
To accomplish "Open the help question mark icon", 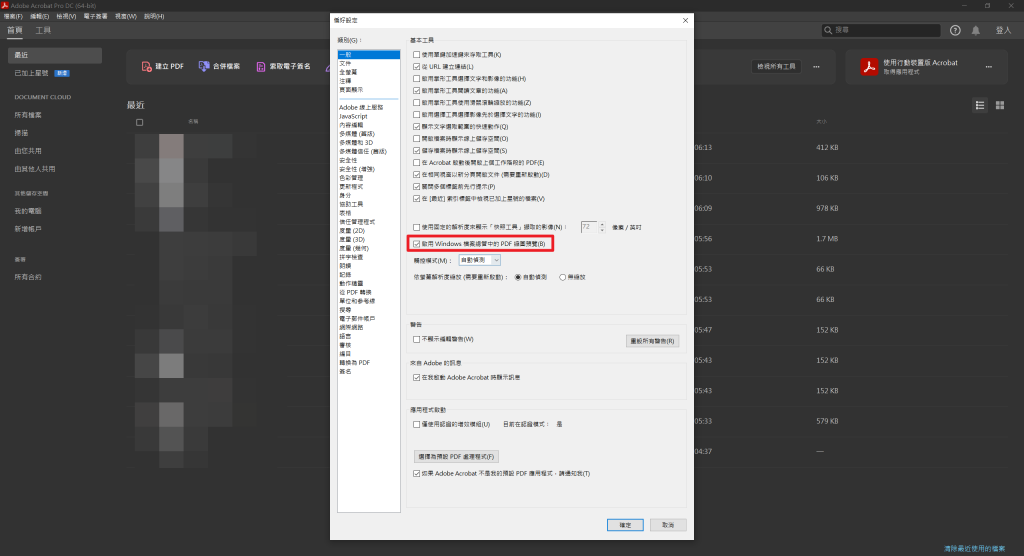I will [955, 30].
